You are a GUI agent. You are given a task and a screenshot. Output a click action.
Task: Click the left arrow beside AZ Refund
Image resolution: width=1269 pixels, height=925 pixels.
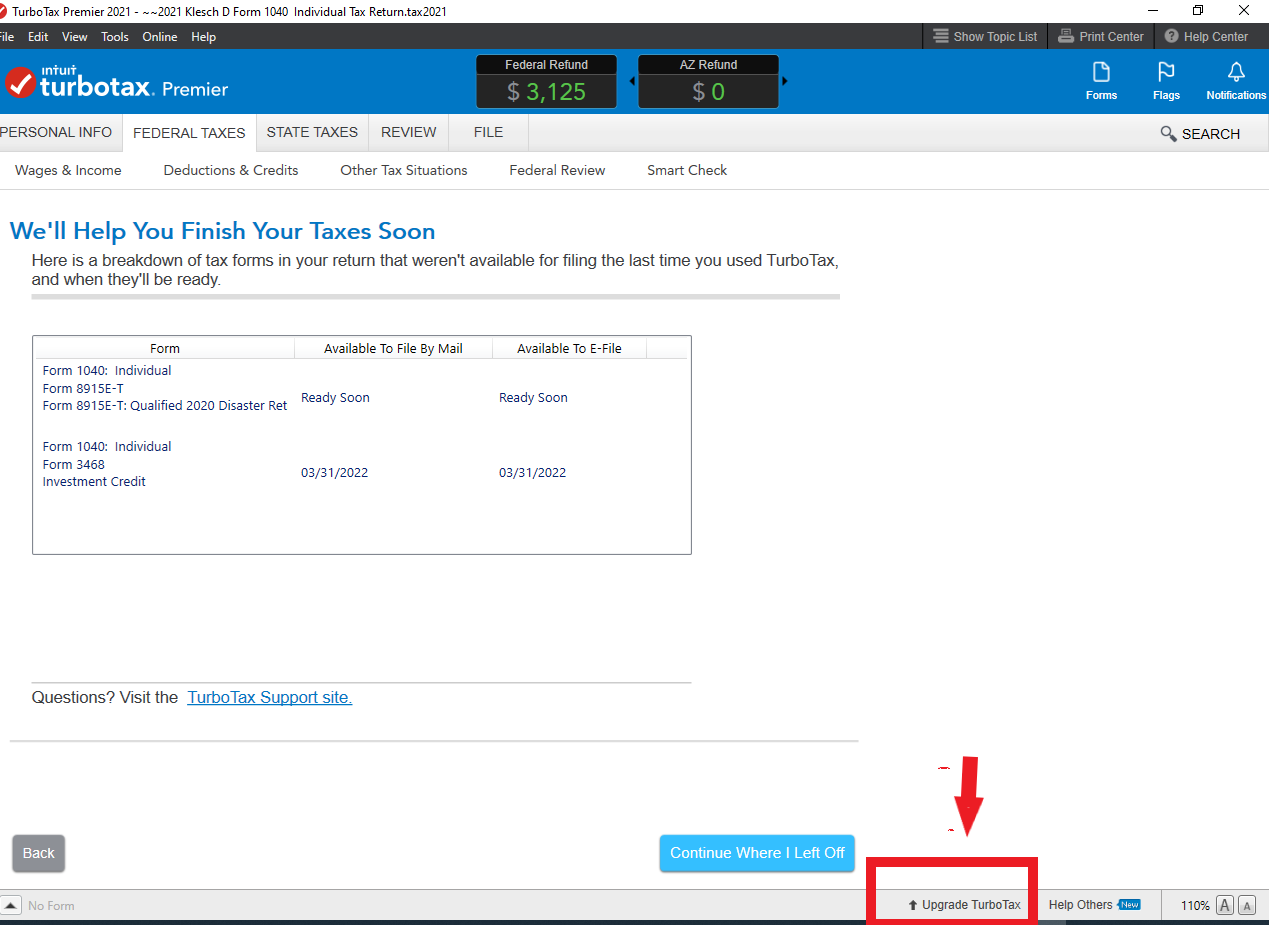coord(631,81)
